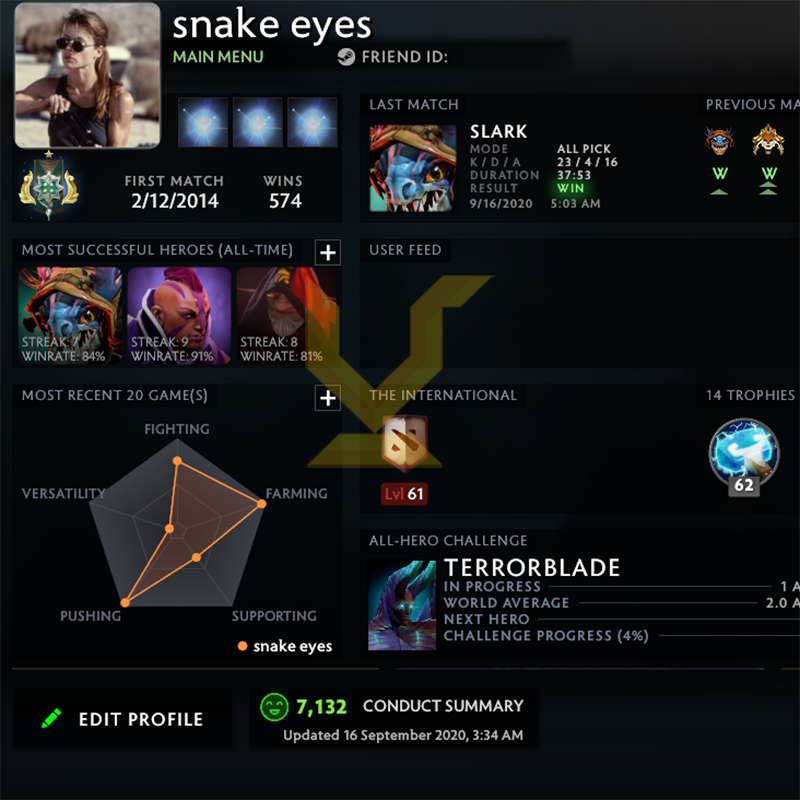Select the third featured hero slot
800x800 pixels.
click(x=312, y=122)
